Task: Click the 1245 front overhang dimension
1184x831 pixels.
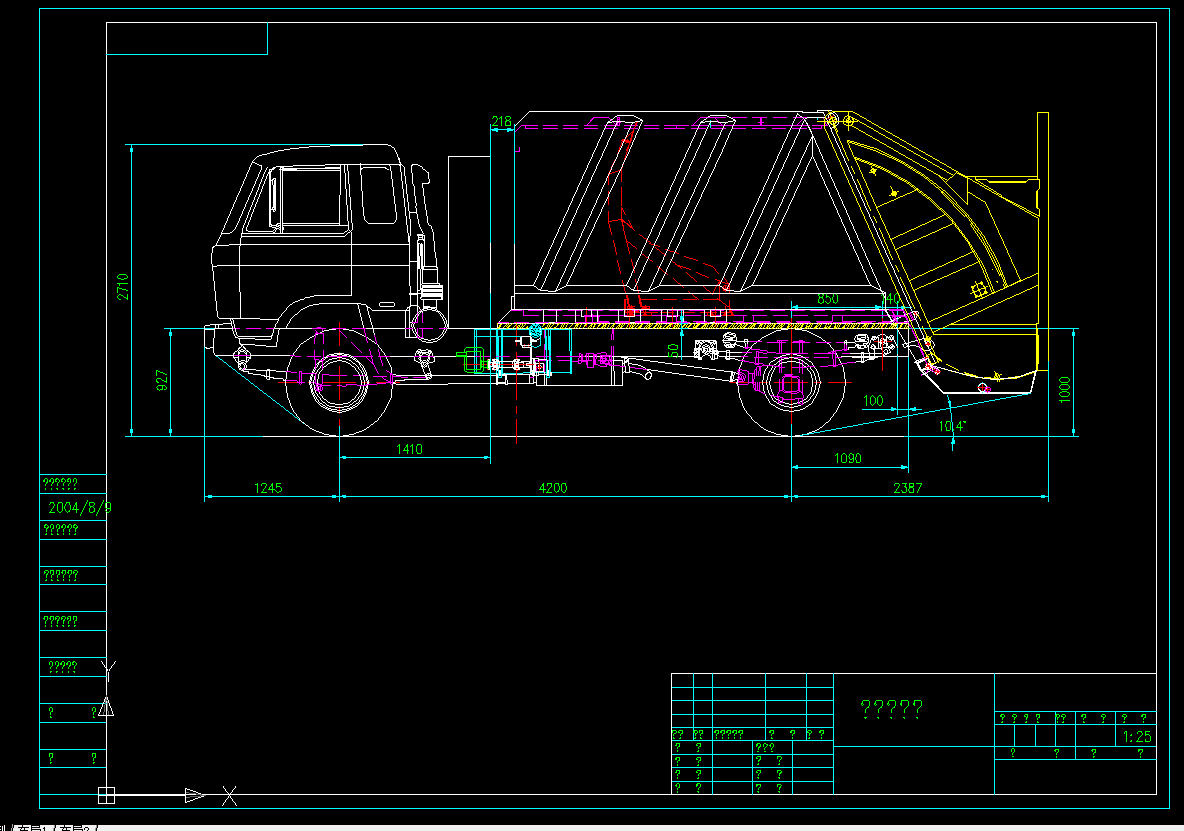Action: coord(270,488)
